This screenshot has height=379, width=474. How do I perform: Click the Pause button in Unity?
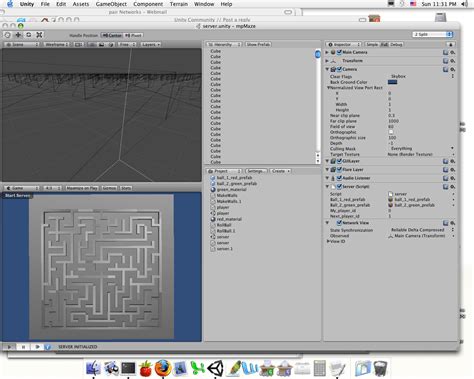click(x=23, y=347)
